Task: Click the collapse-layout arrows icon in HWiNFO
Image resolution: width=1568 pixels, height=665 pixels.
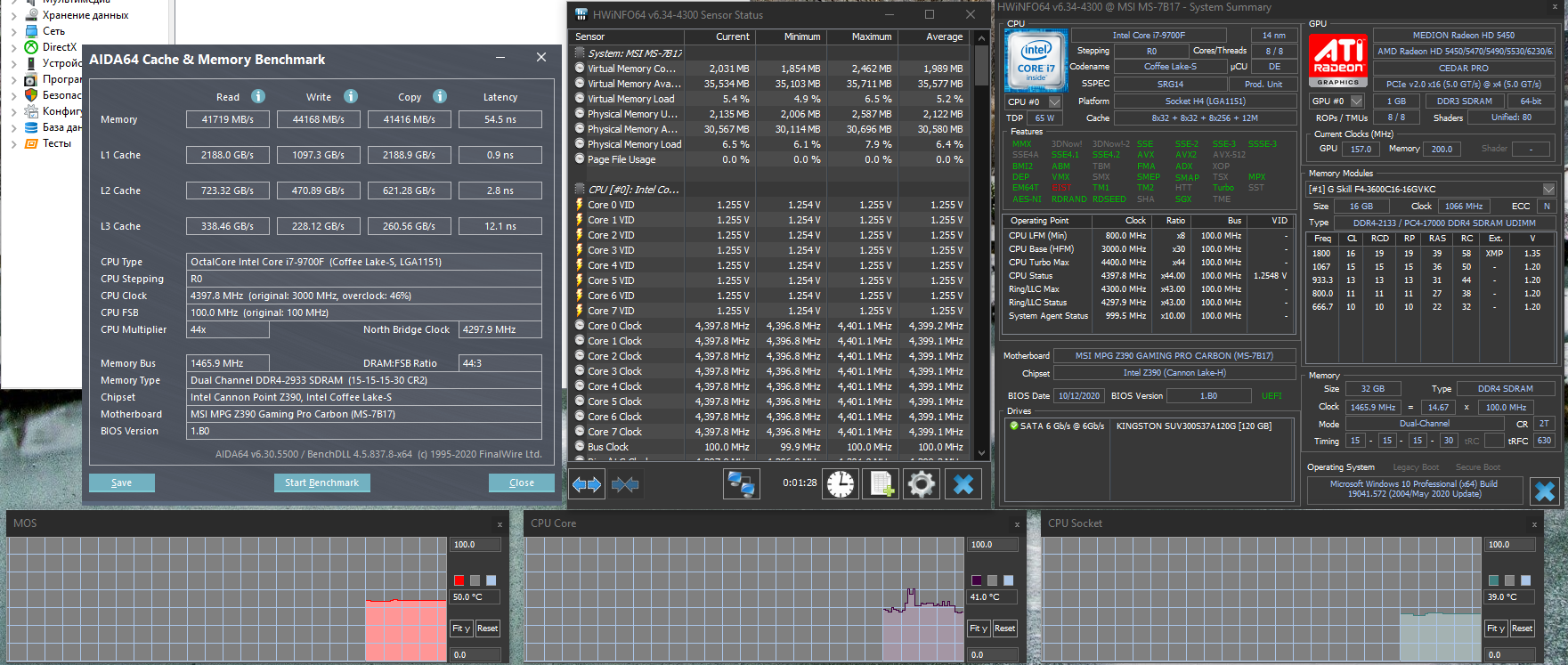Action: [626, 484]
